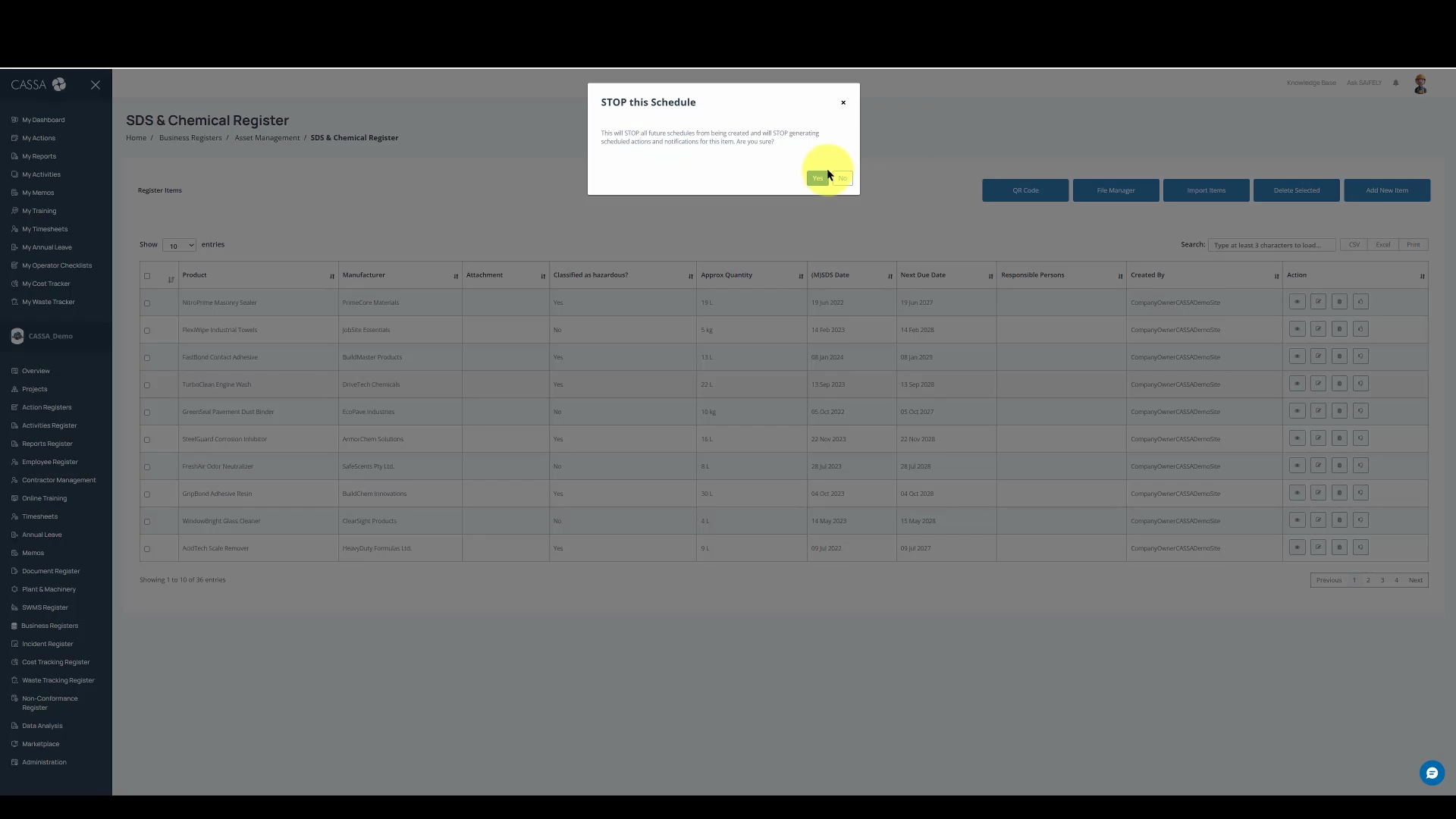Viewport: 1456px width, 819px height.
Task: Confirm with the green Yes button
Action: [817, 178]
